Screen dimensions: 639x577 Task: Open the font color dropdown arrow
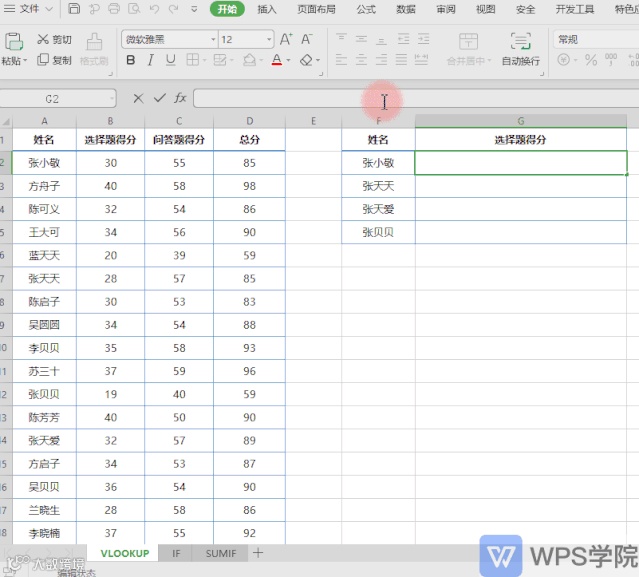[x=289, y=61]
